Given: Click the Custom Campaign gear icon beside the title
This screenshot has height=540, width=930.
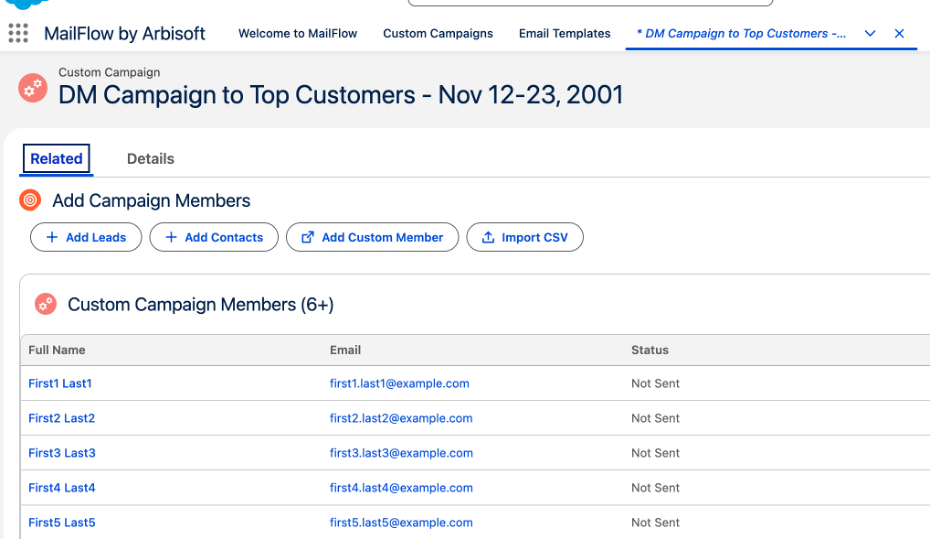Looking at the screenshot, I should [x=33, y=88].
